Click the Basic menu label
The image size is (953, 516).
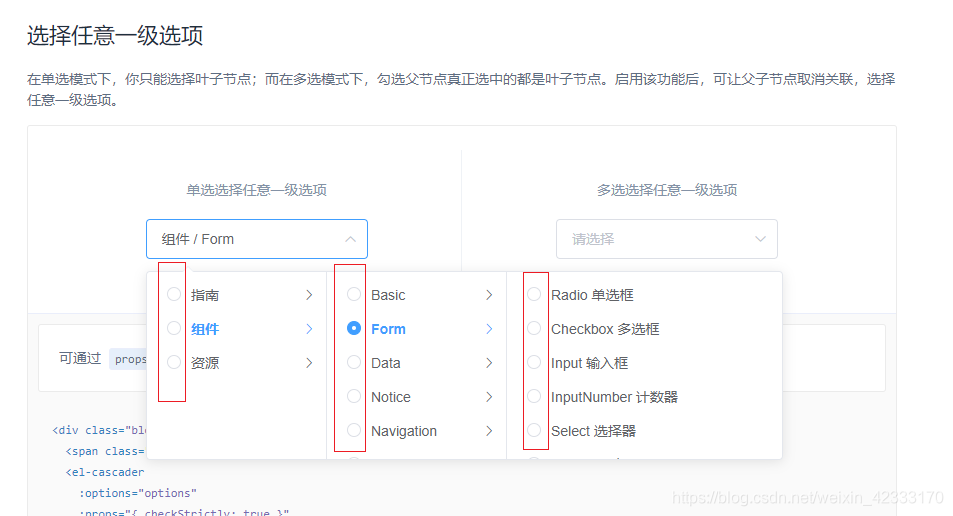tap(388, 295)
